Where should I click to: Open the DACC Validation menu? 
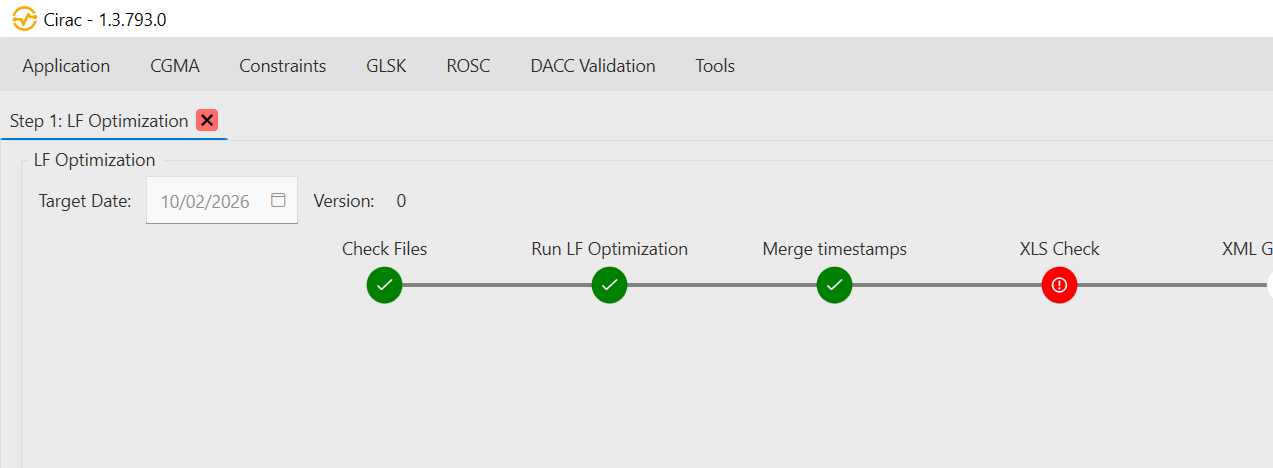(x=593, y=66)
